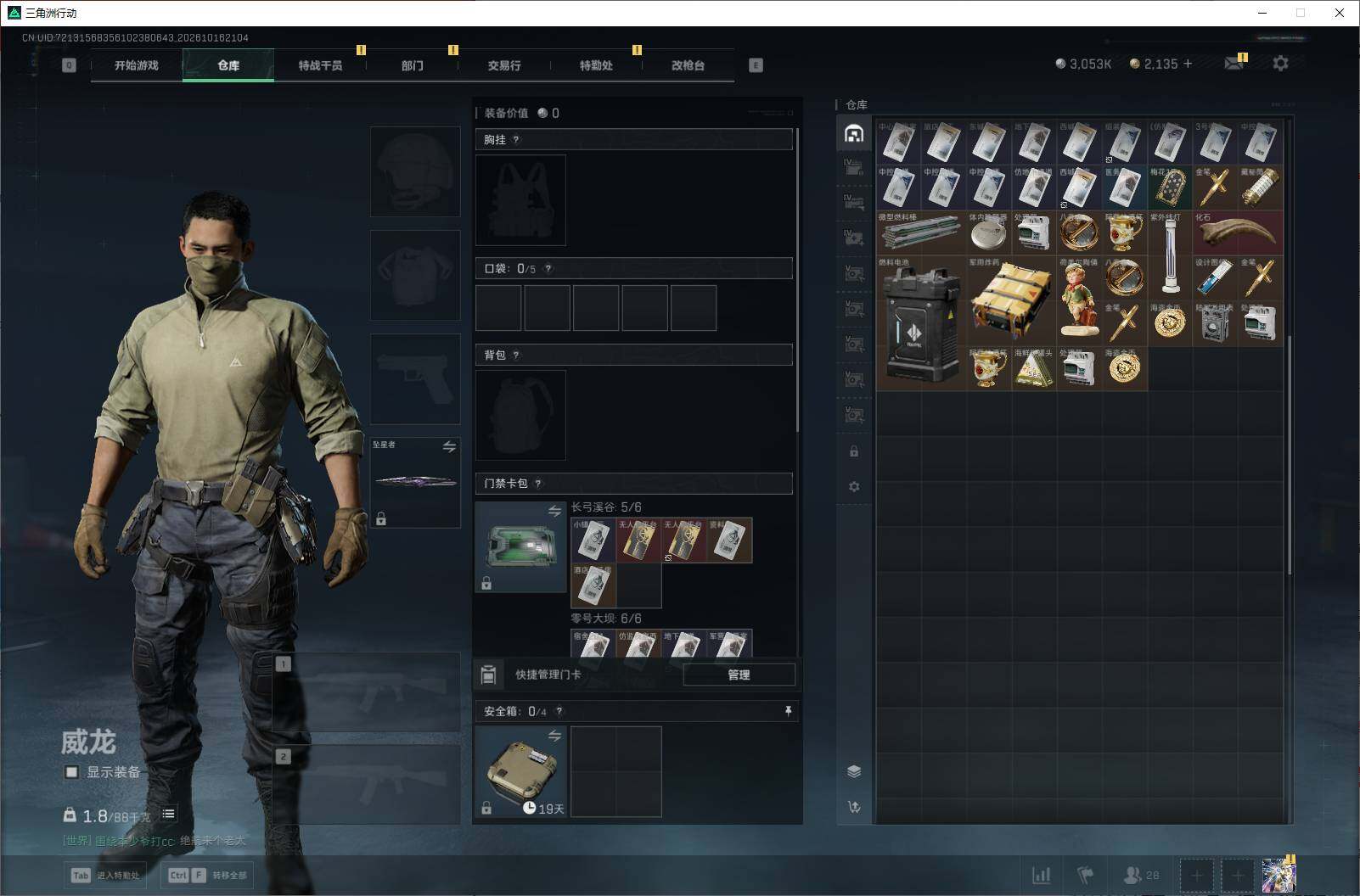1360x896 pixels.
Task: Open game settings gear at top right
Action: pos(1280,63)
